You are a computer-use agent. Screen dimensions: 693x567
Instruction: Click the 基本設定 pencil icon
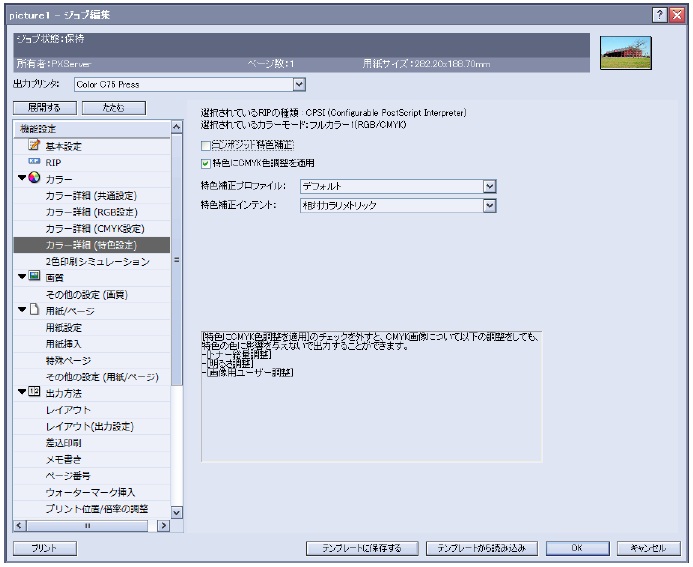(33, 146)
